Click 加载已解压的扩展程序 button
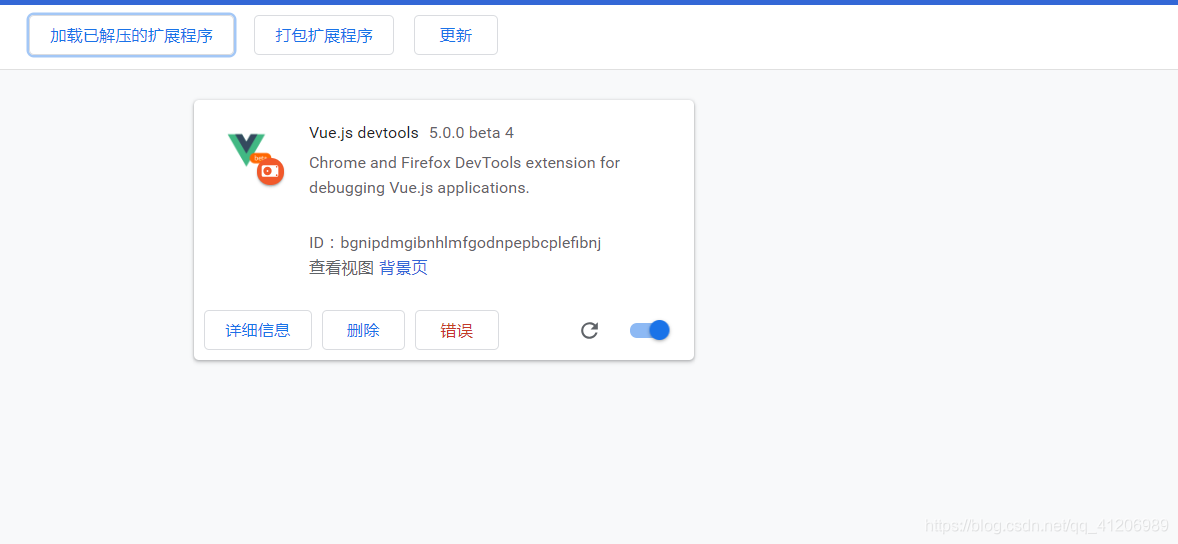The image size is (1178, 544). pos(131,35)
